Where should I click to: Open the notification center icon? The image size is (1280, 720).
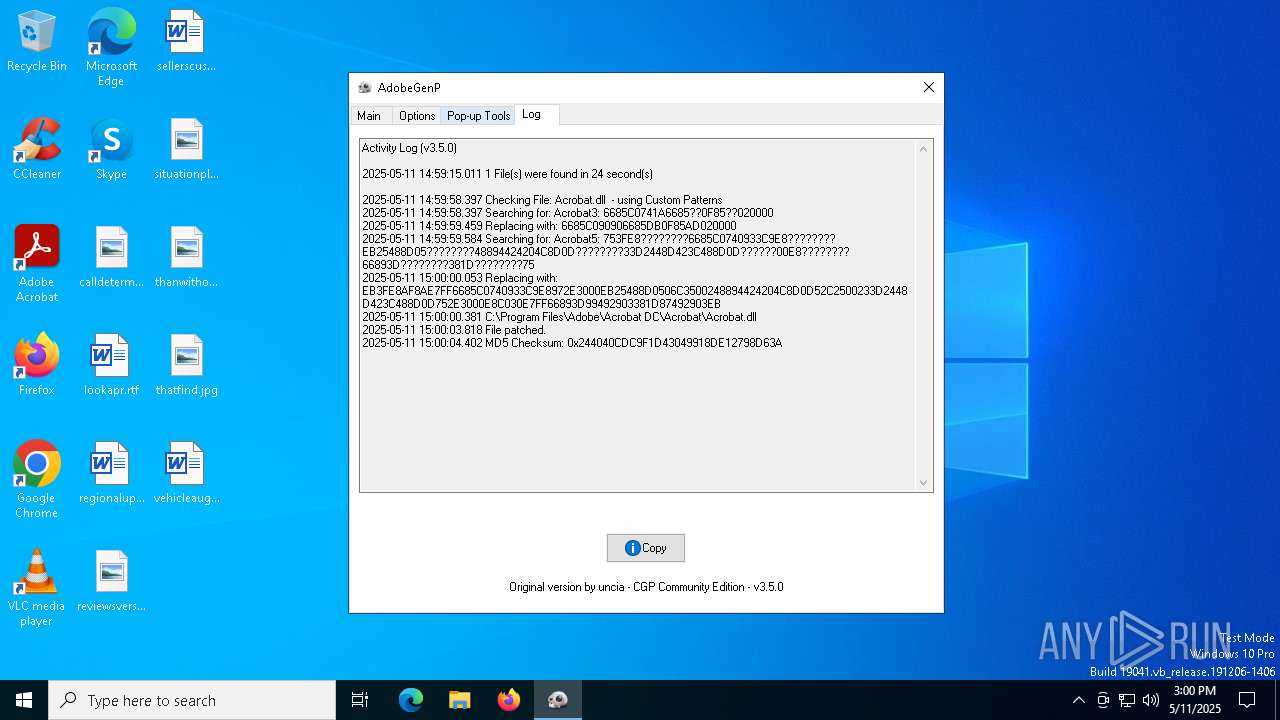click(1247, 700)
